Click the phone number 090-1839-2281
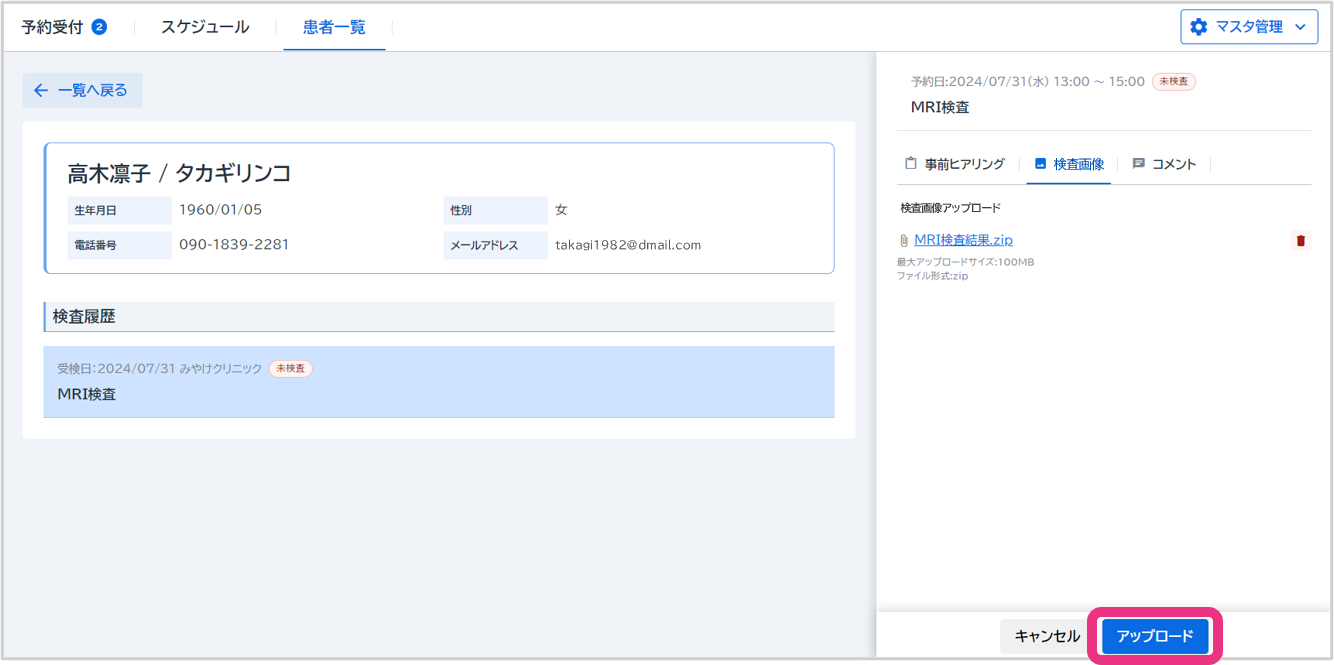Viewport: 1334px width, 665px height. coord(234,245)
